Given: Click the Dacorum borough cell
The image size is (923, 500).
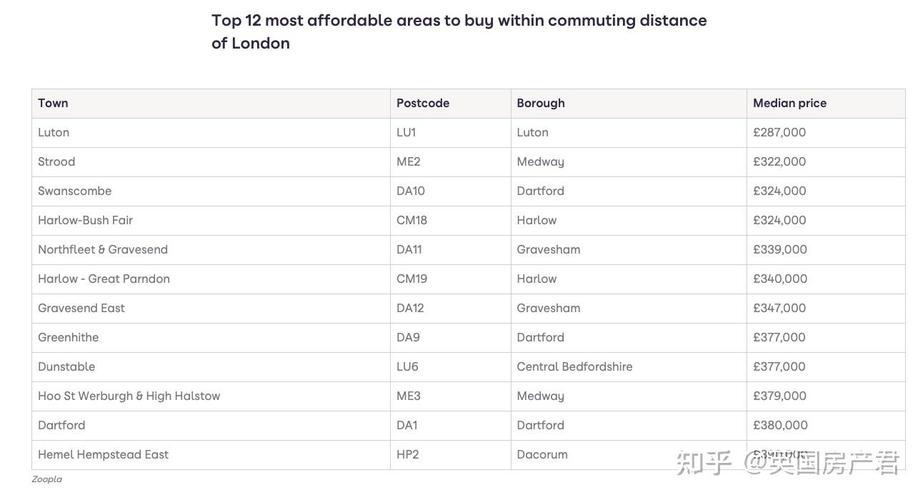Looking at the screenshot, I should click(542, 454).
